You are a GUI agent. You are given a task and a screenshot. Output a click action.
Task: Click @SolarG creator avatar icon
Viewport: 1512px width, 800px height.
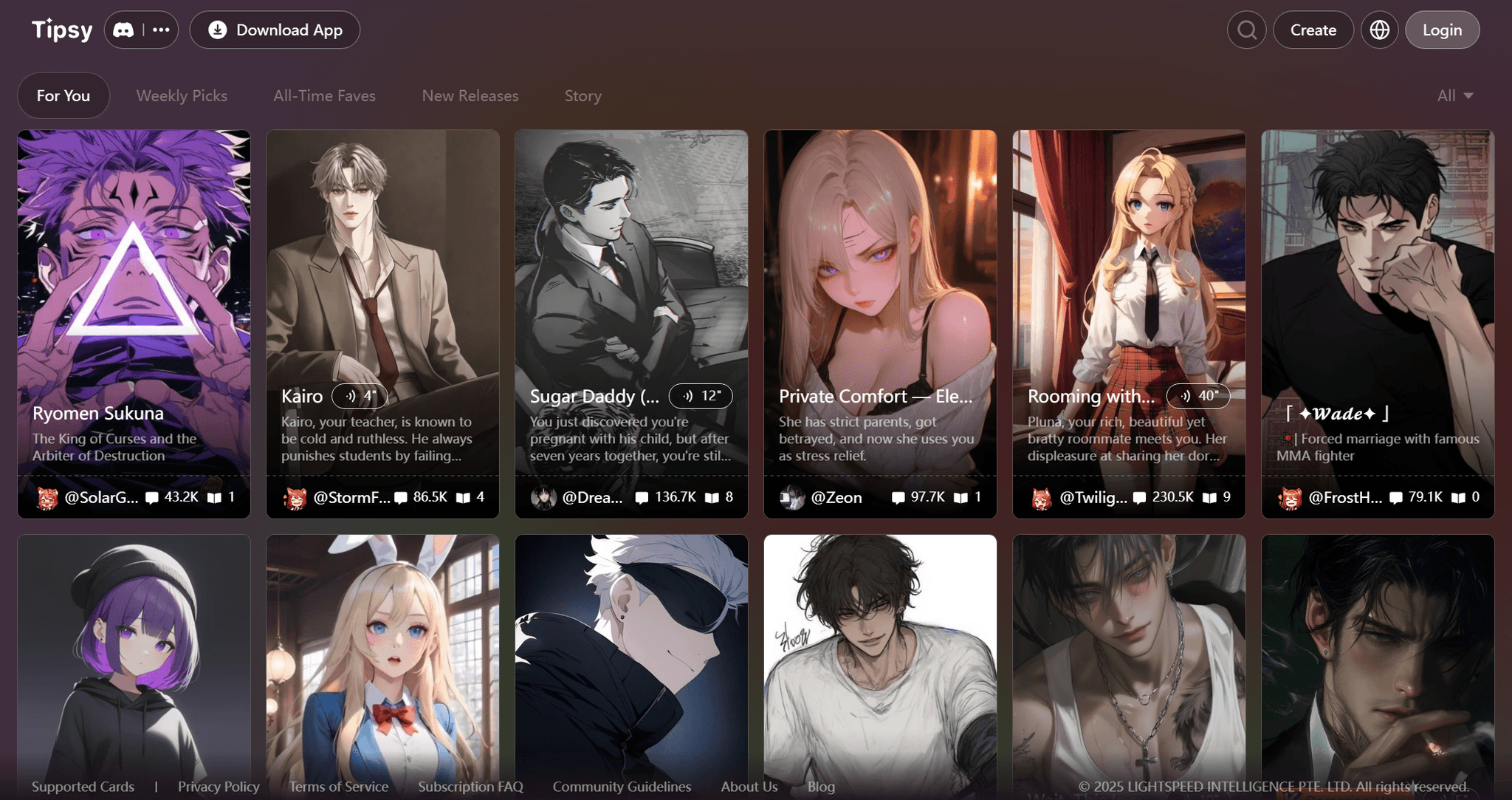point(47,498)
